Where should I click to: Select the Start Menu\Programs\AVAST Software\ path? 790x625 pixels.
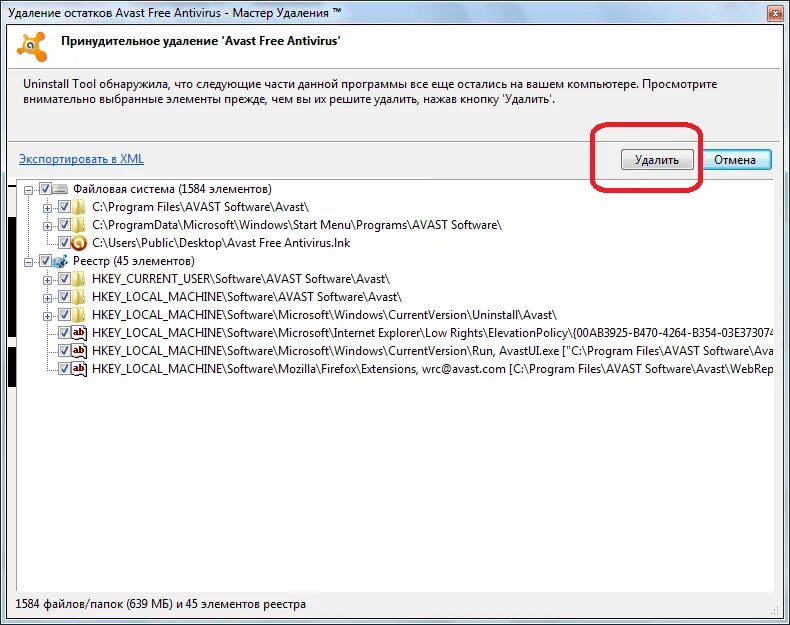(x=297, y=225)
